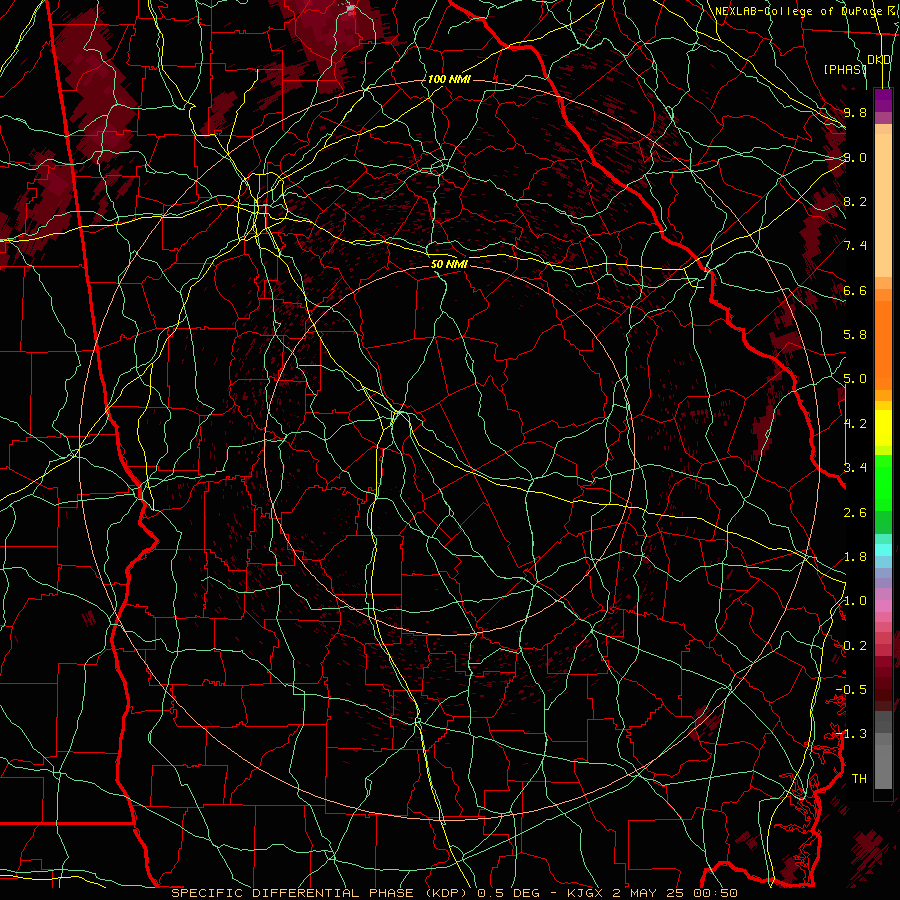
Task: Click the SPECIFIC DIFFERENTIAL PHASE (KDP) product title
Action: pos(322,893)
